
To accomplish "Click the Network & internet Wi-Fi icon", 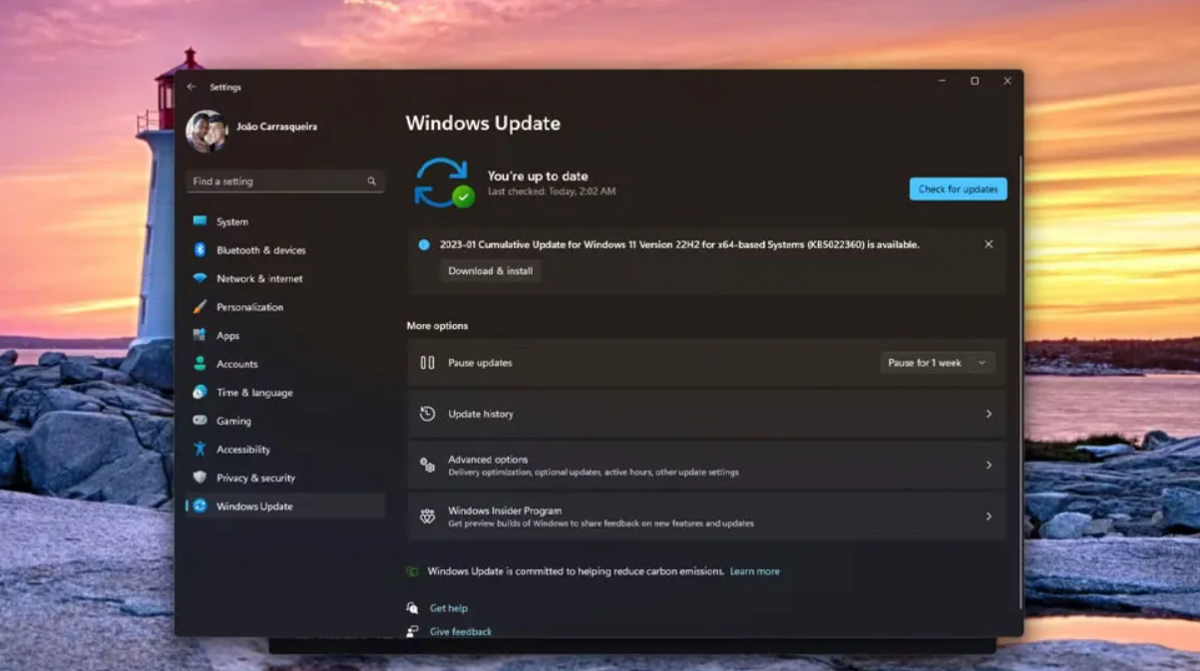I will click(x=200, y=279).
